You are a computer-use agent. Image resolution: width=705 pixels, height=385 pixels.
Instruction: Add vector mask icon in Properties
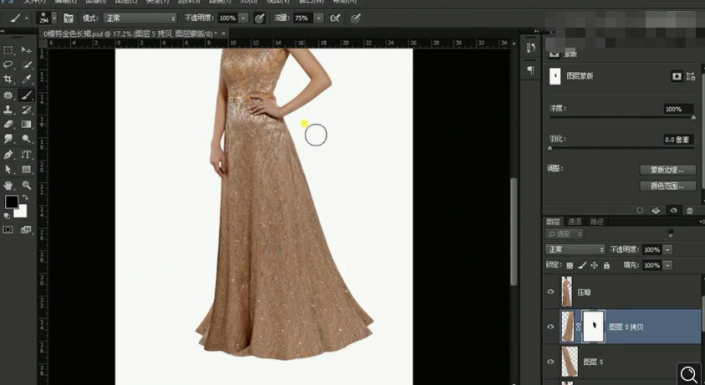point(691,76)
